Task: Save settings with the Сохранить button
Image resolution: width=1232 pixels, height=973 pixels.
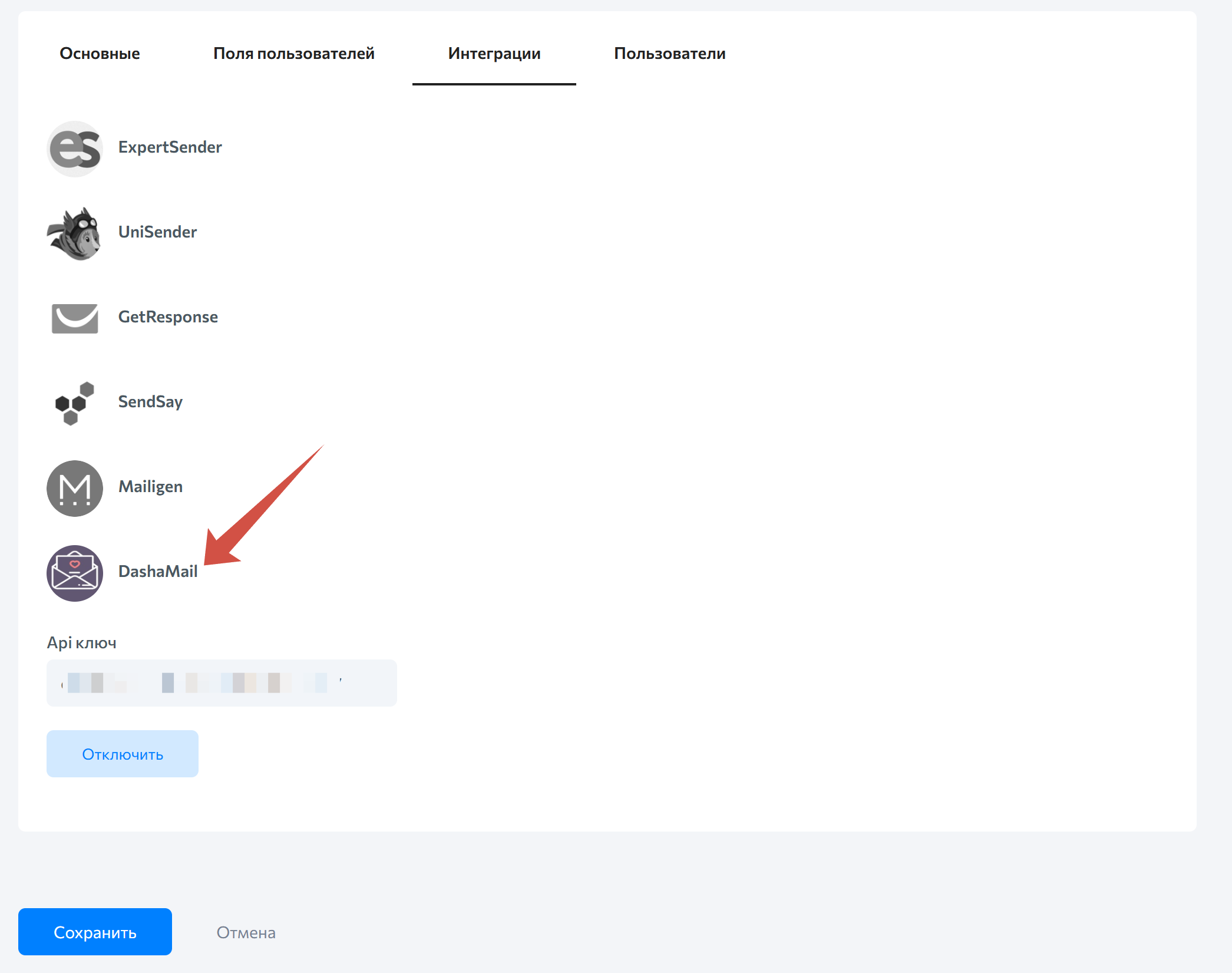Action: pyautogui.click(x=95, y=932)
